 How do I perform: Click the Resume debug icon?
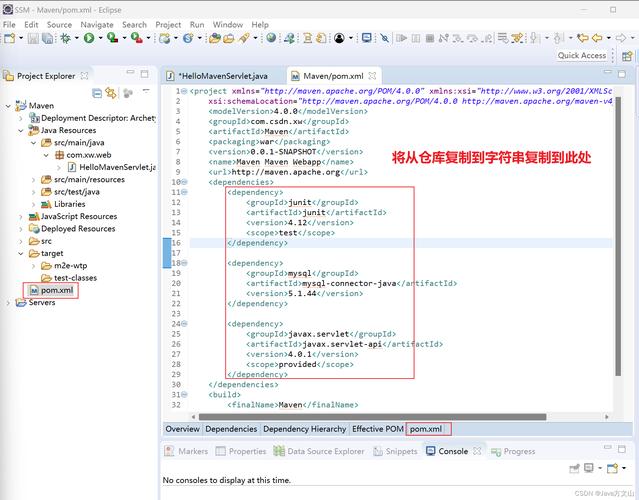click(x=401, y=38)
